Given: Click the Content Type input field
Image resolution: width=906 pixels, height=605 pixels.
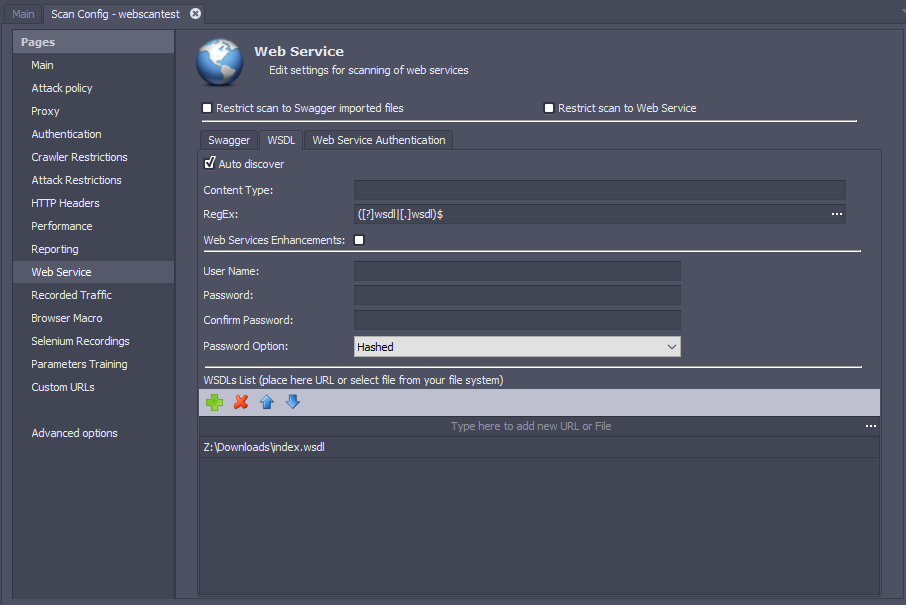Looking at the screenshot, I should [600, 190].
